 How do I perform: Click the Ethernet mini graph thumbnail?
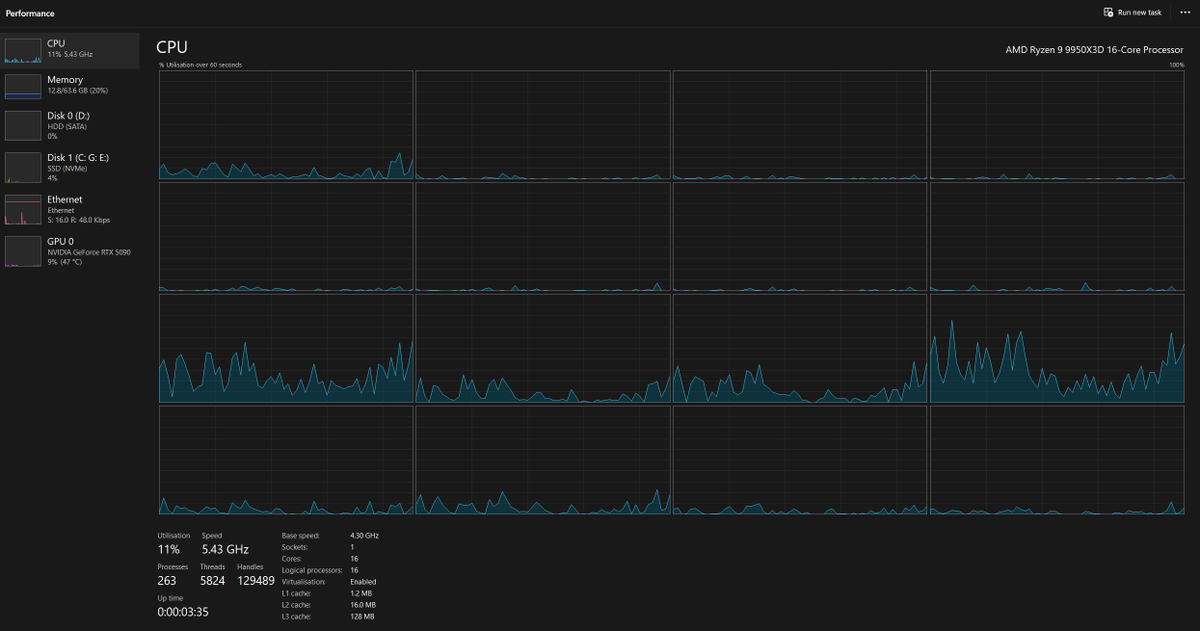click(23, 209)
